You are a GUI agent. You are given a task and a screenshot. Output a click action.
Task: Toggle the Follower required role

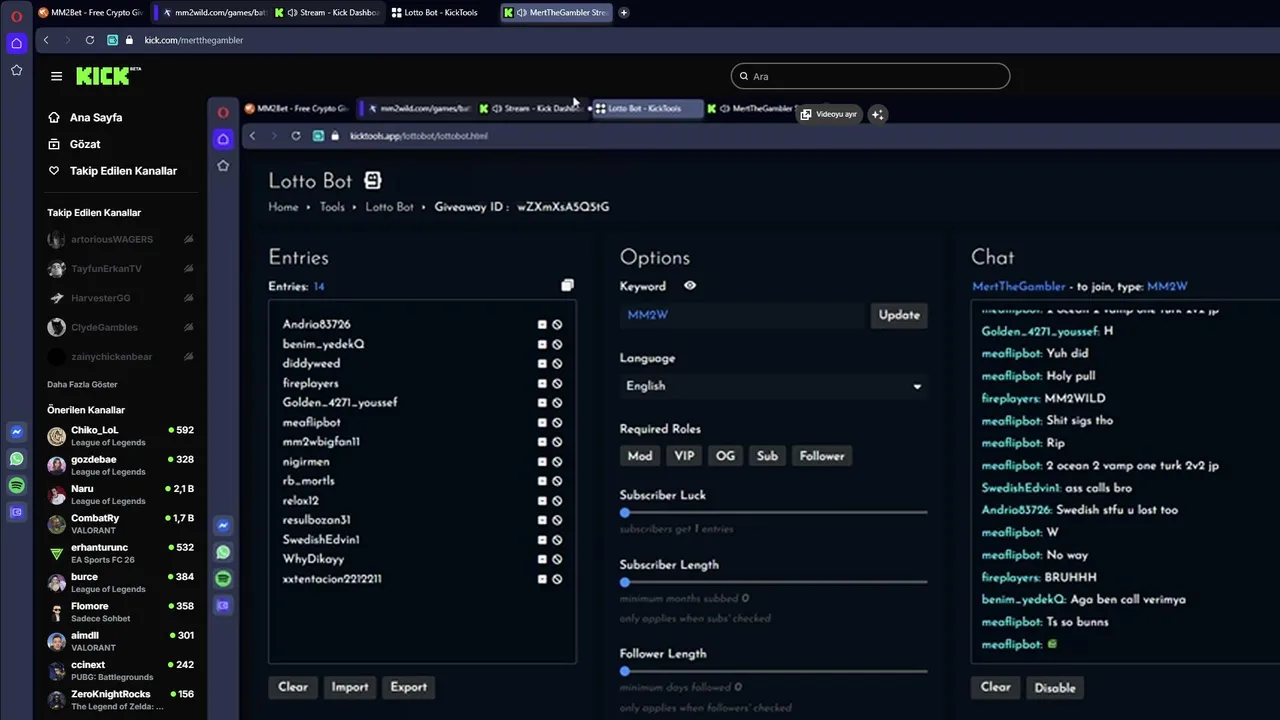pos(822,456)
